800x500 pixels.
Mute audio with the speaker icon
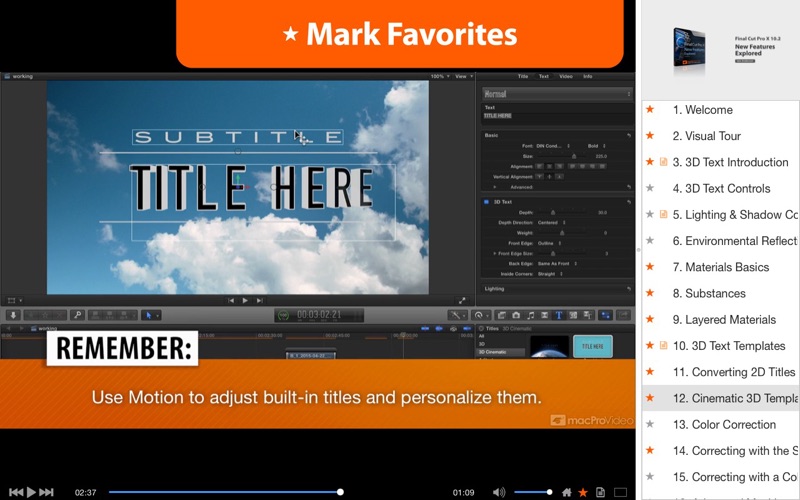click(498, 492)
